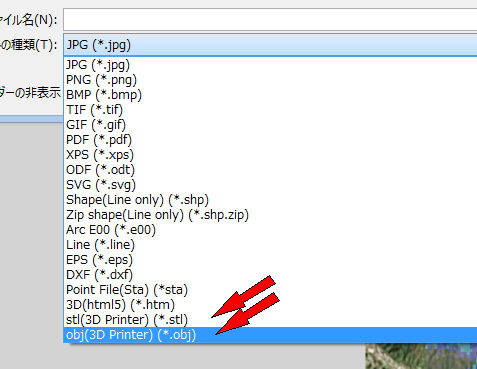Click the file name input field
The image size is (477, 369).
270,20
